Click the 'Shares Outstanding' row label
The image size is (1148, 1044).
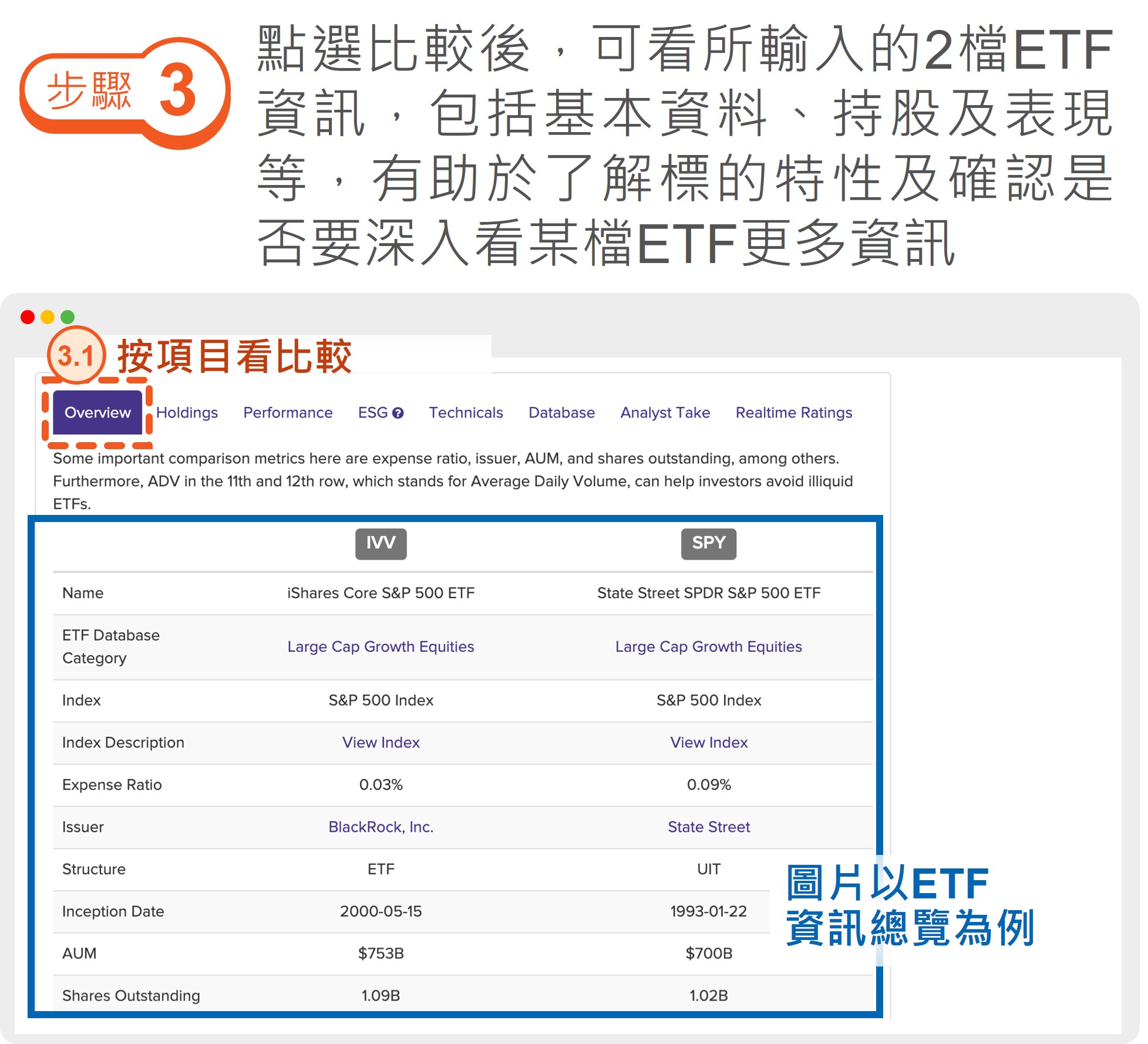(x=131, y=995)
